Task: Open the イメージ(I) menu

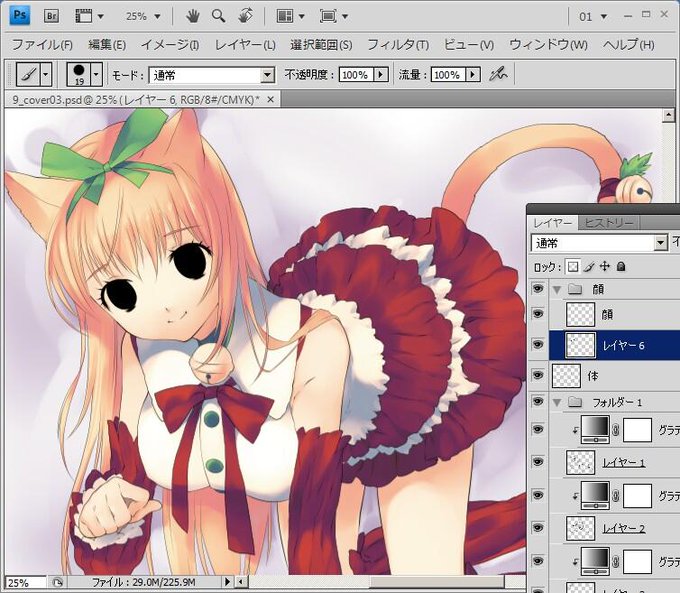Action: (x=170, y=44)
